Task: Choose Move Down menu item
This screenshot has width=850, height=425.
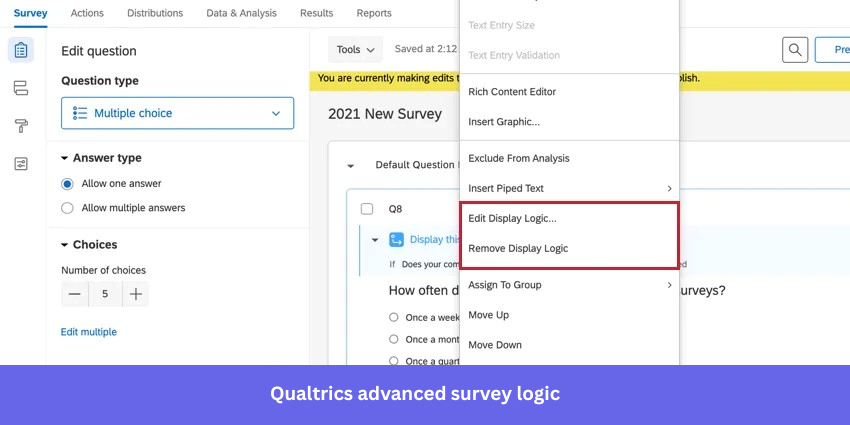Action: coord(569,345)
